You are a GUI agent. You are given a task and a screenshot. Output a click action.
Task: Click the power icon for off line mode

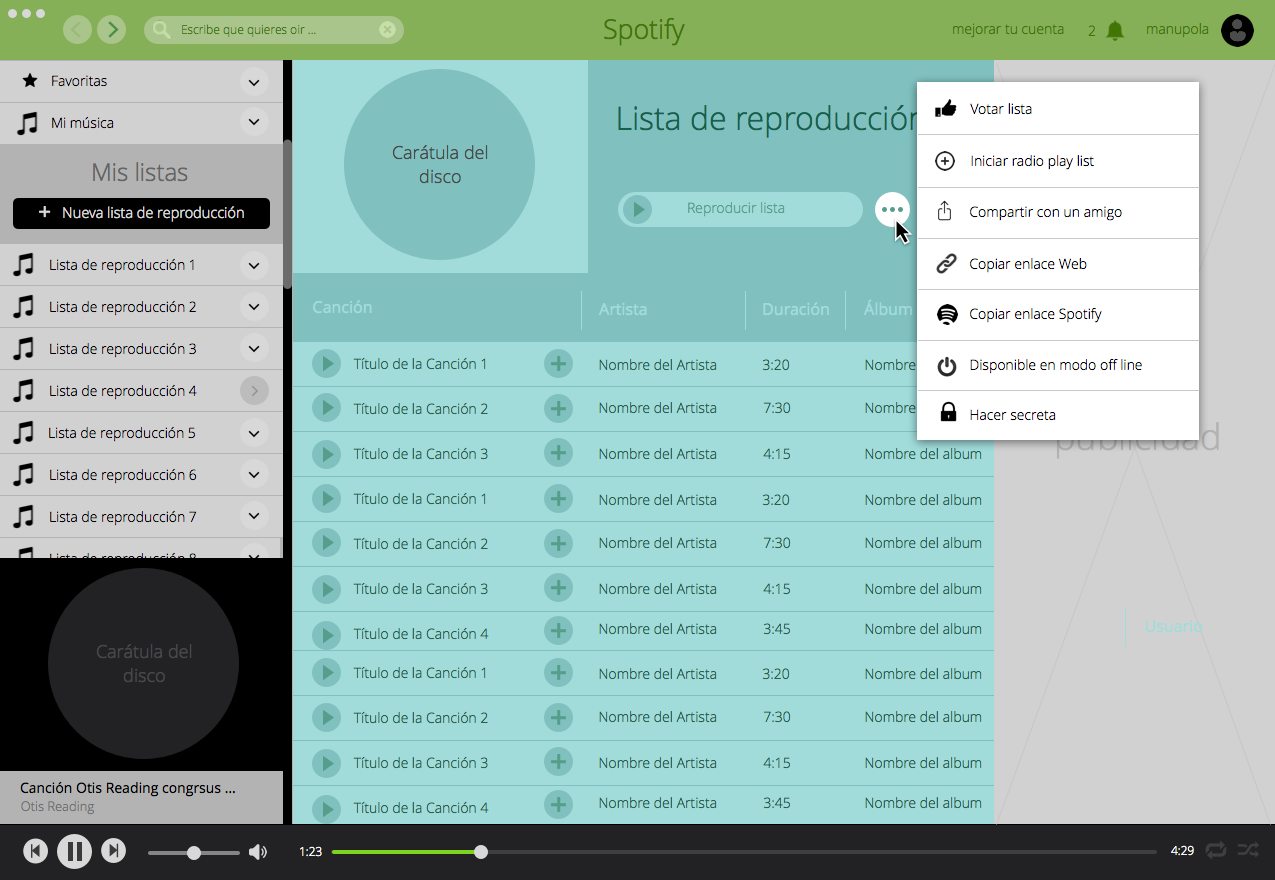click(x=946, y=366)
